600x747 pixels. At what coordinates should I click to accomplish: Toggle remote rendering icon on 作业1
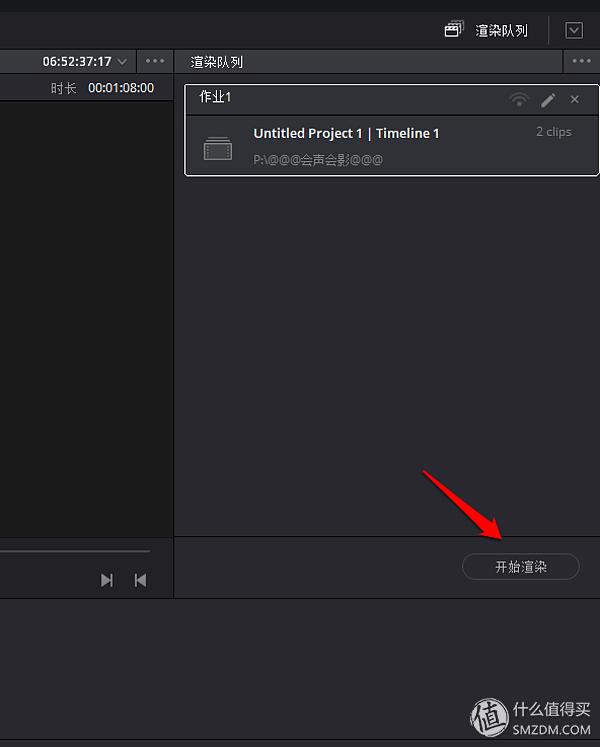pyautogui.click(x=519, y=100)
